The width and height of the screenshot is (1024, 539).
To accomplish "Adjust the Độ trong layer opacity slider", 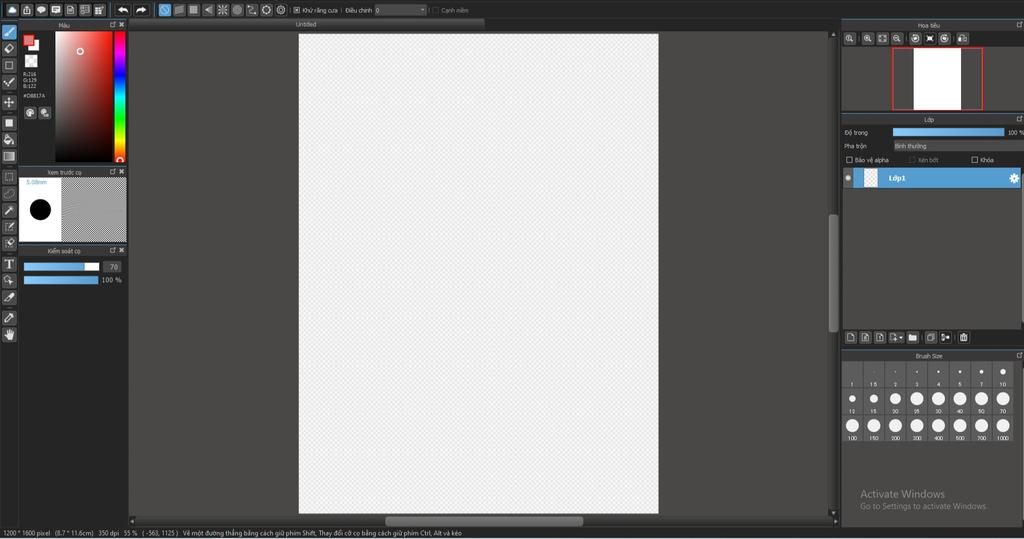I will pos(948,132).
